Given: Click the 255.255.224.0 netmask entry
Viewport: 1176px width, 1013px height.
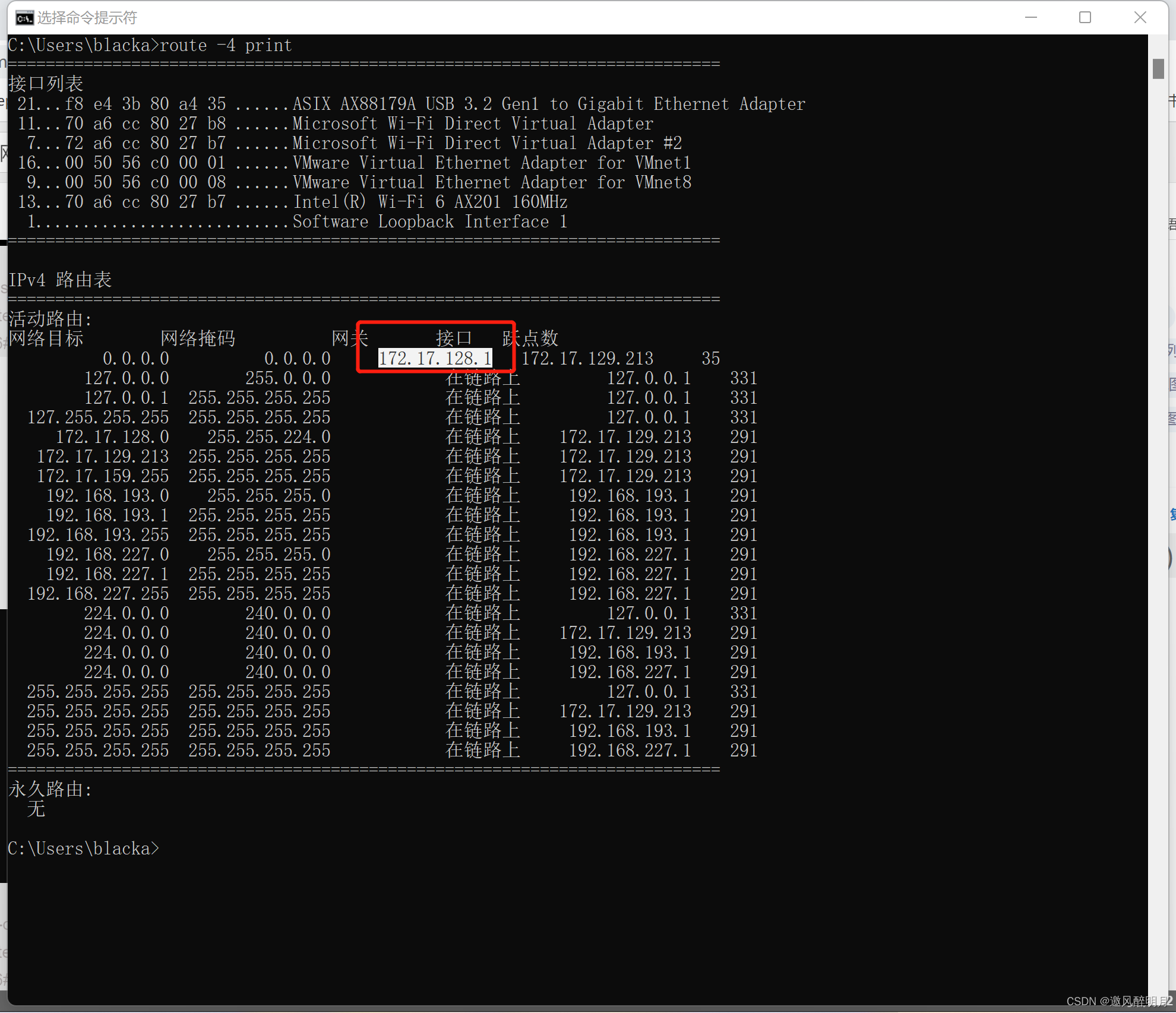Looking at the screenshot, I should coord(268,436).
